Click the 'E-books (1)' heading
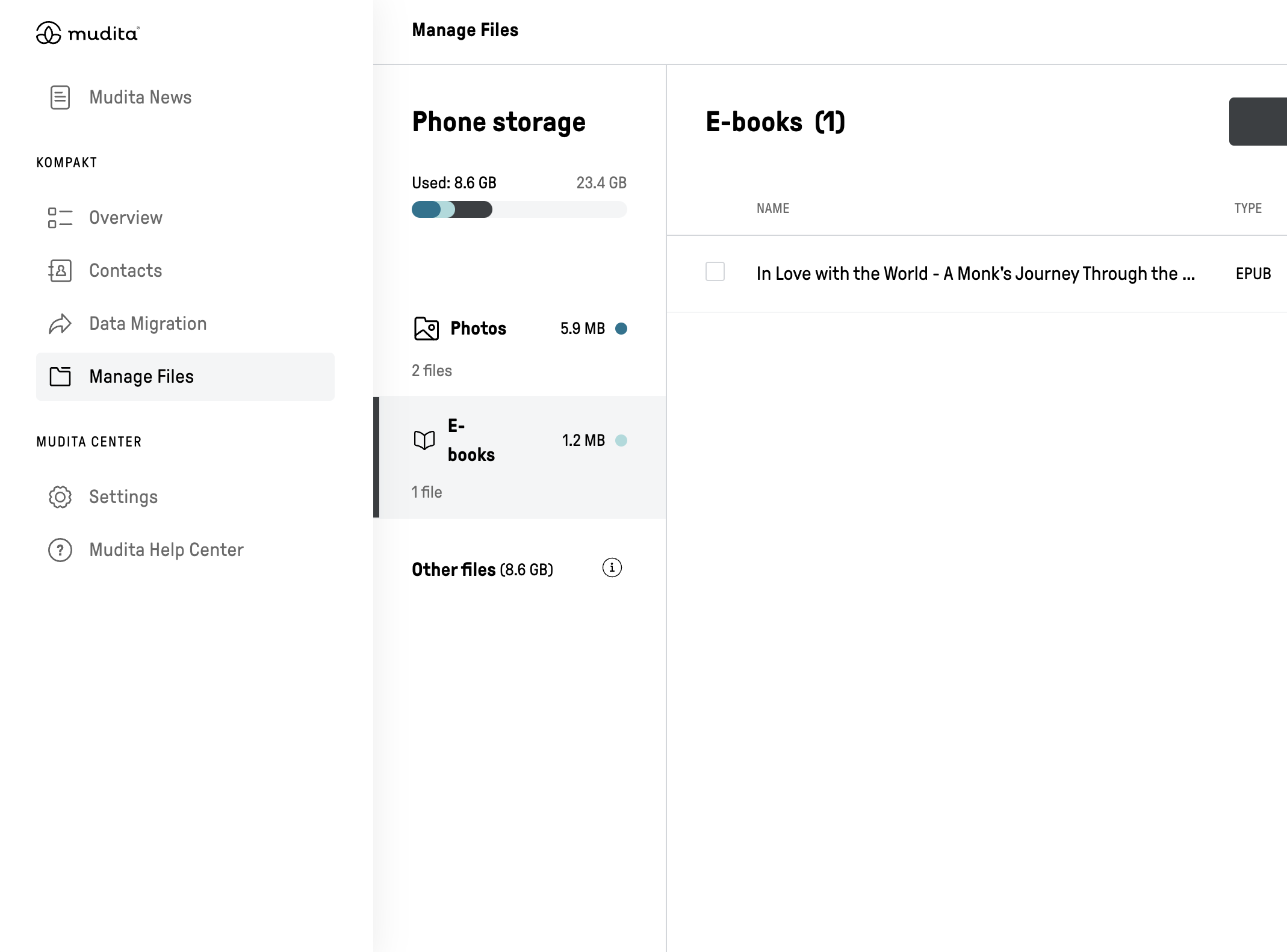This screenshot has width=1287, height=952. [x=775, y=122]
